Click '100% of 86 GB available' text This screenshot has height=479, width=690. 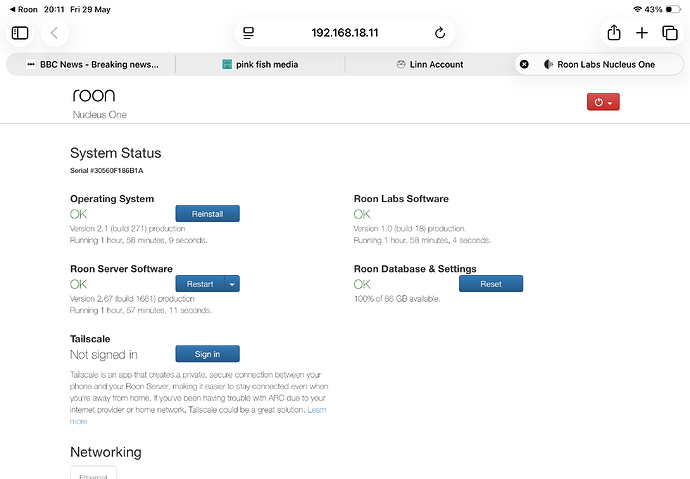[397, 299]
